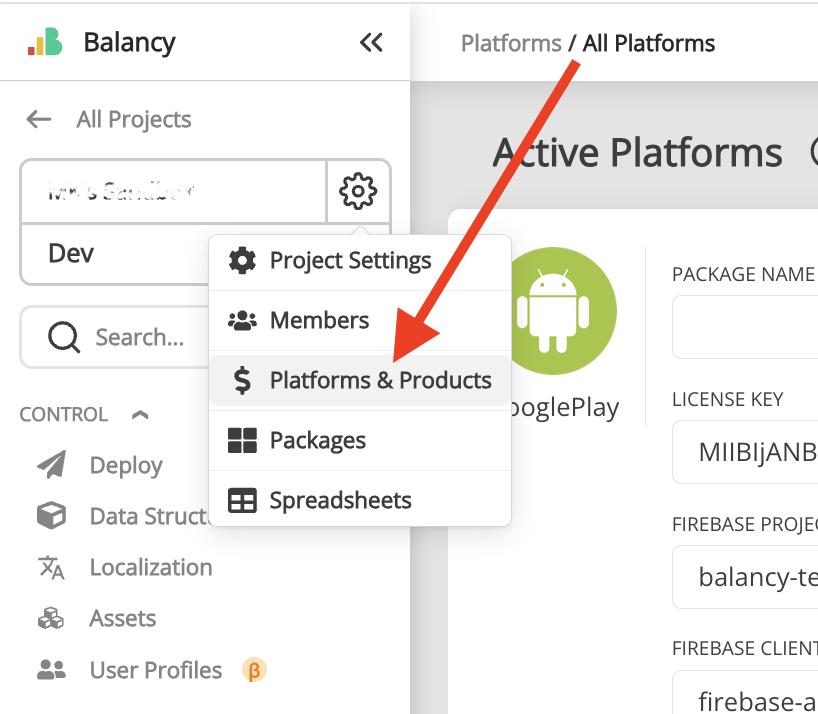Click the Localization translate icon

click(x=52, y=567)
